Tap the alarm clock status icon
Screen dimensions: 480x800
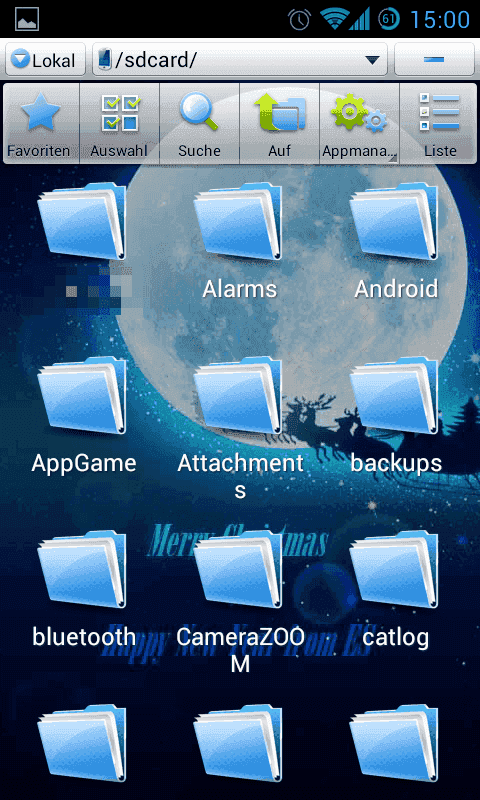tap(299, 19)
